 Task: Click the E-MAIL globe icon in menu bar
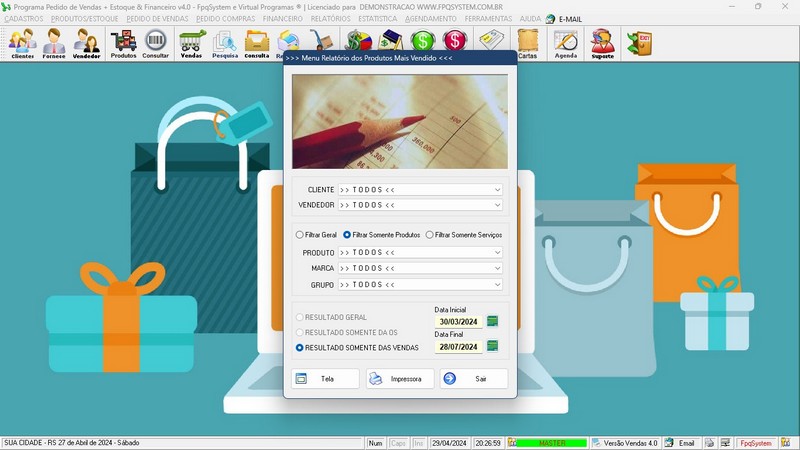550,19
